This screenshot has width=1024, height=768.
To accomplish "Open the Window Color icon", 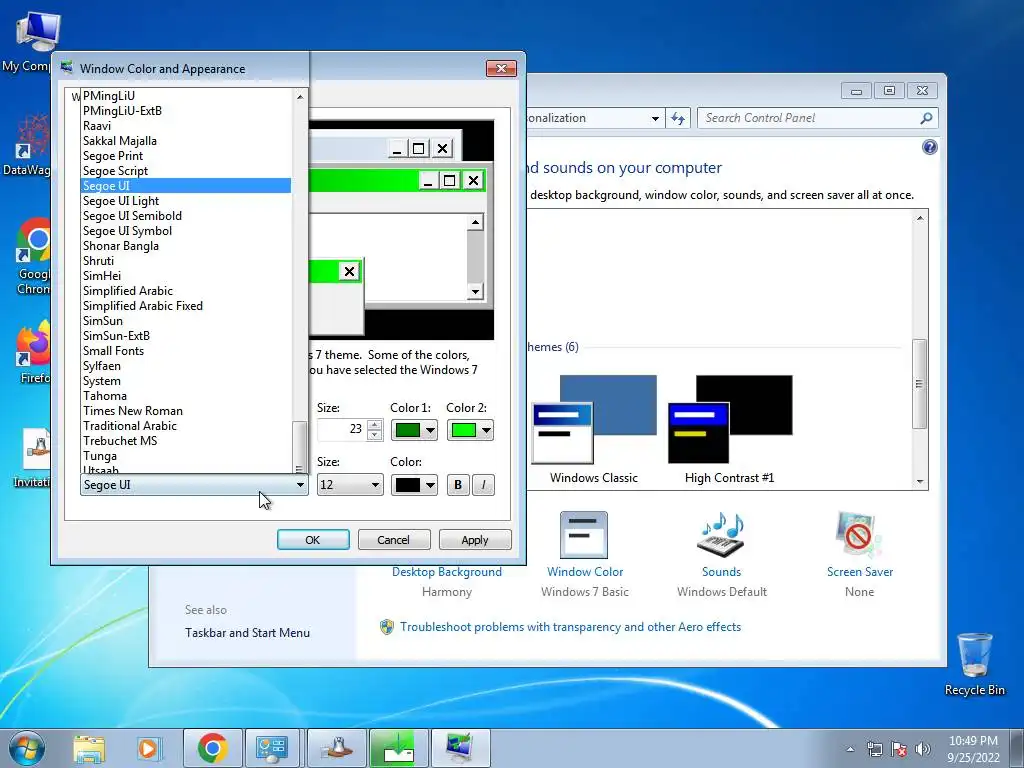I will pos(584,535).
